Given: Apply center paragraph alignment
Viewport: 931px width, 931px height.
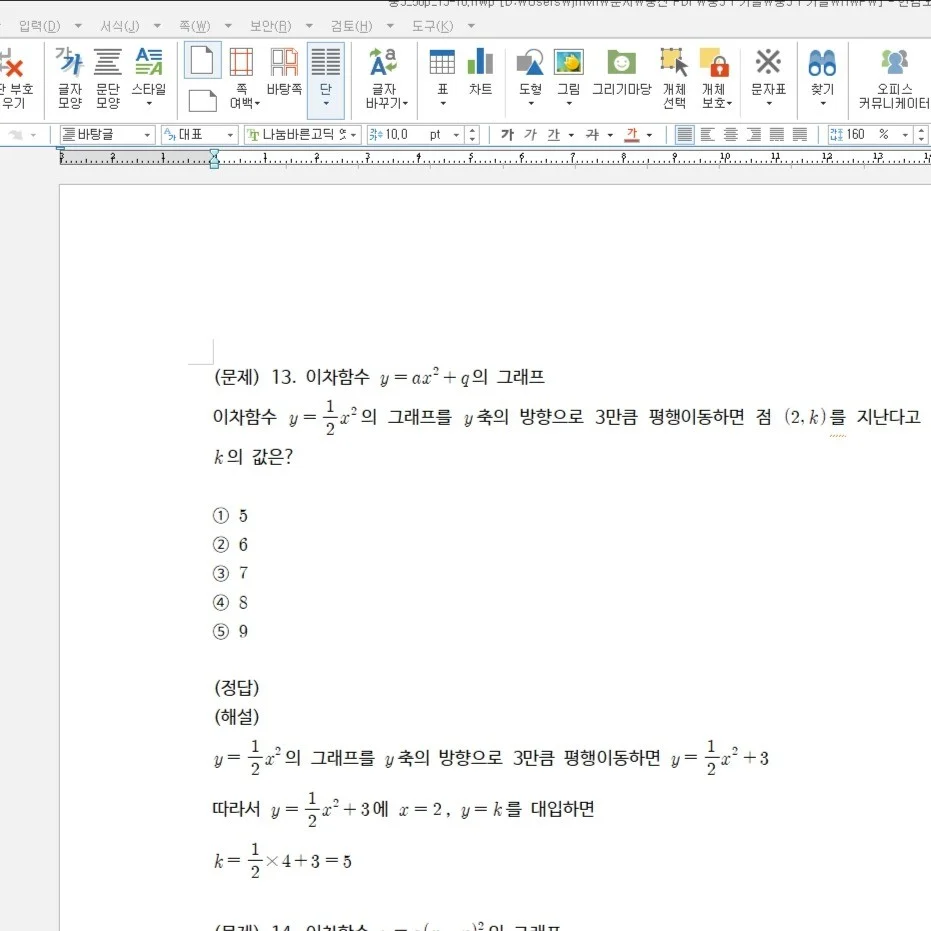Looking at the screenshot, I should click(x=730, y=135).
